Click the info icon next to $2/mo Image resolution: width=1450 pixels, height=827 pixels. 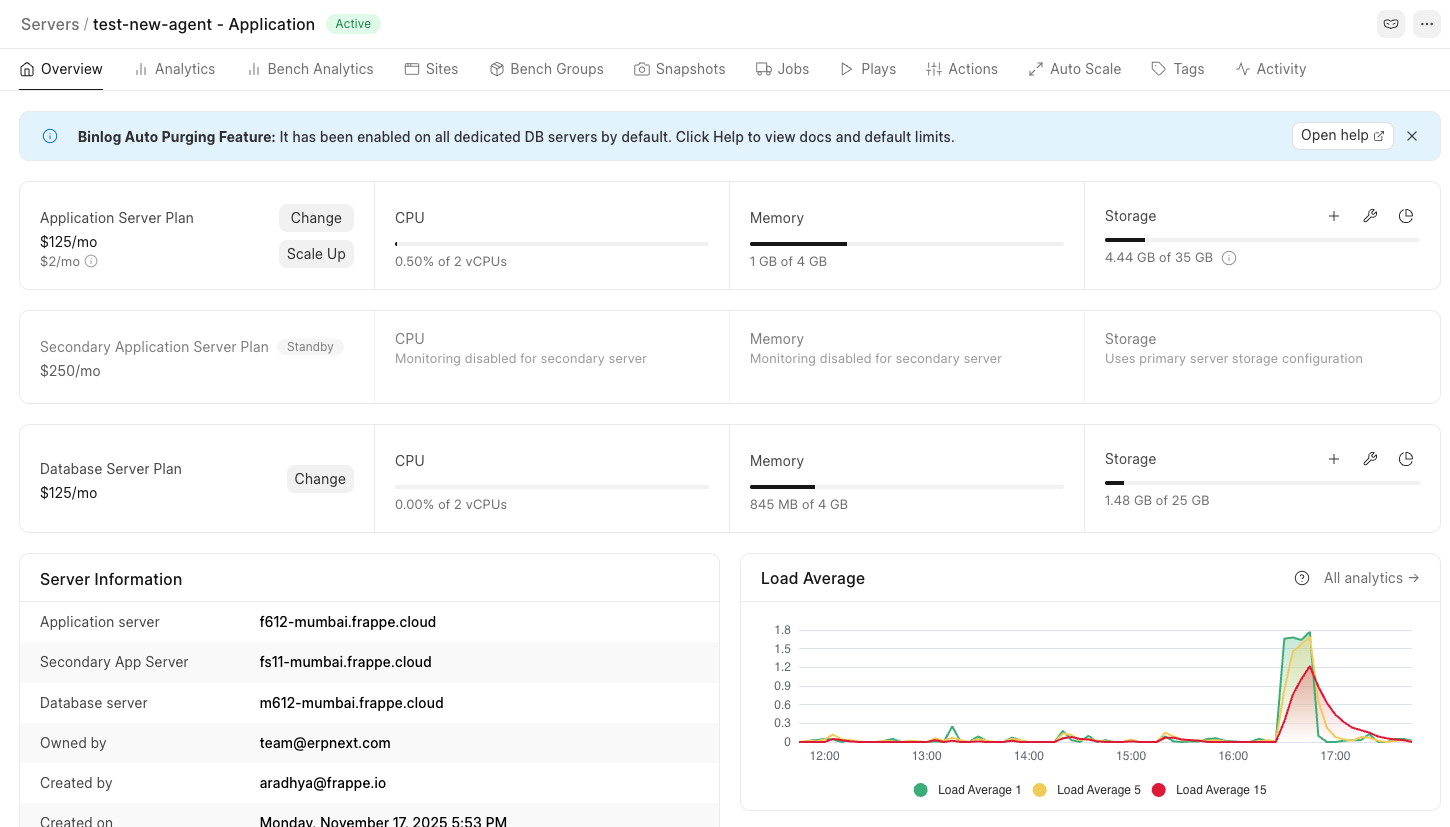91,262
